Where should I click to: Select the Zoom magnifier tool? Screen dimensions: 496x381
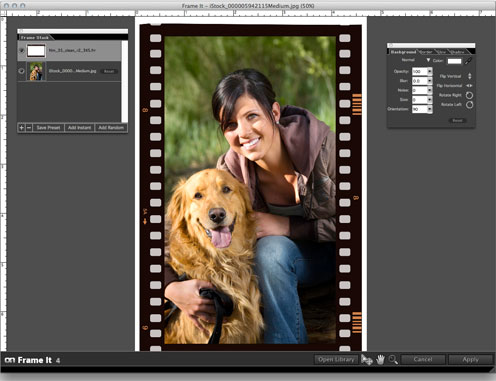pyautogui.click(x=393, y=359)
